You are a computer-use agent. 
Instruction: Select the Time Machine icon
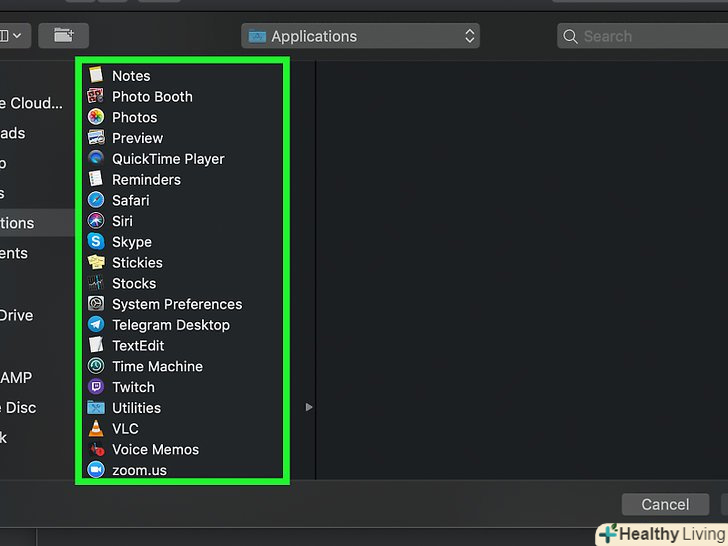pyautogui.click(x=96, y=366)
